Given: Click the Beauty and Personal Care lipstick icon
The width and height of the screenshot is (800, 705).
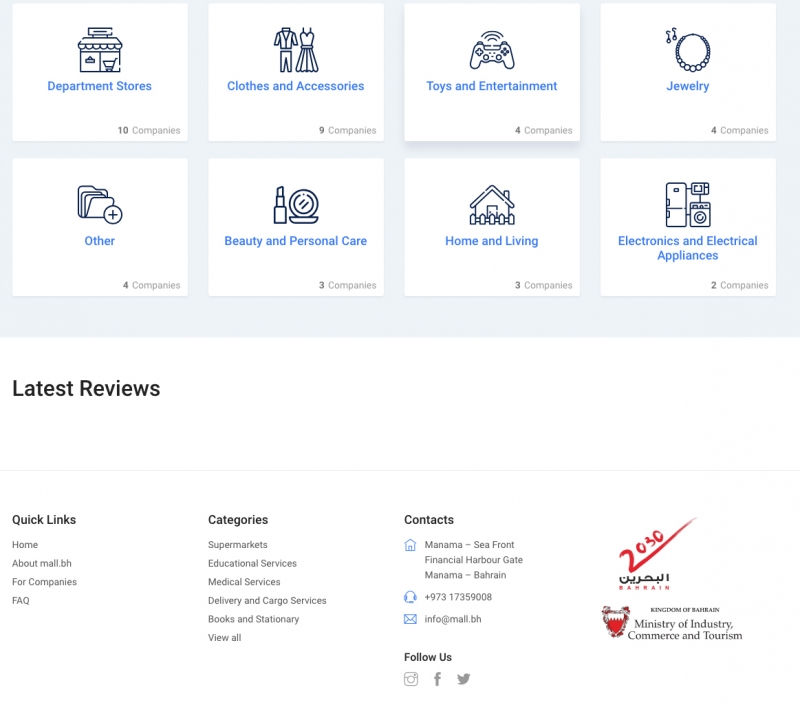Looking at the screenshot, I should point(296,204).
